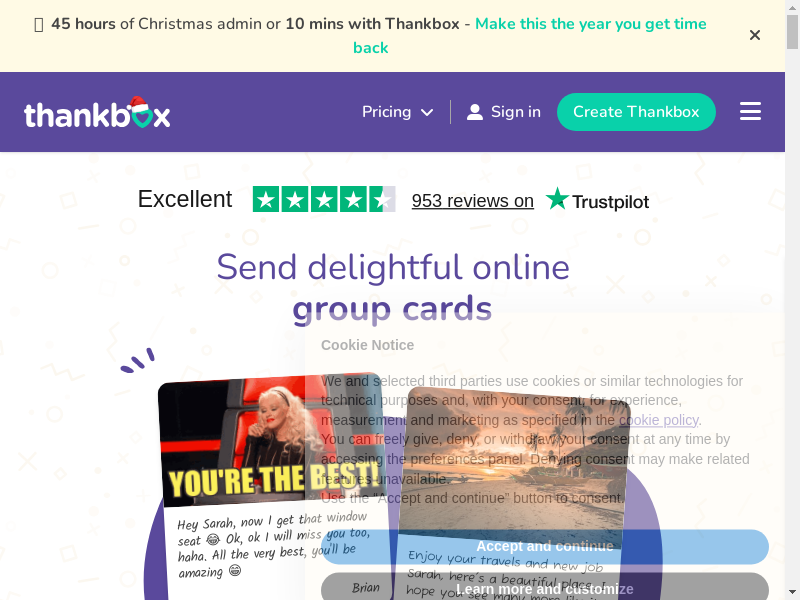The height and width of the screenshot is (600, 800).
Task: Open the 953 reviews on Trustpilot link
Action: 472,201
